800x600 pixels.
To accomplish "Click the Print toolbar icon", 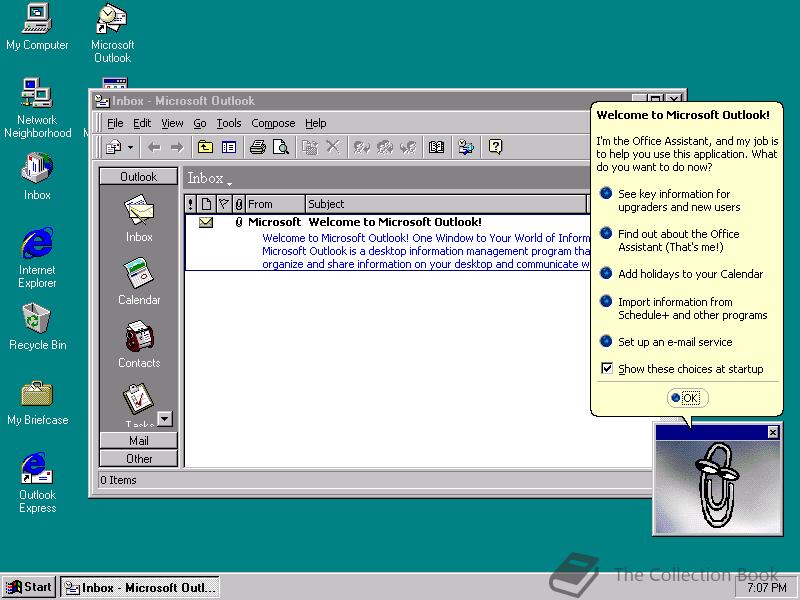I will click(x=258, y=147).
